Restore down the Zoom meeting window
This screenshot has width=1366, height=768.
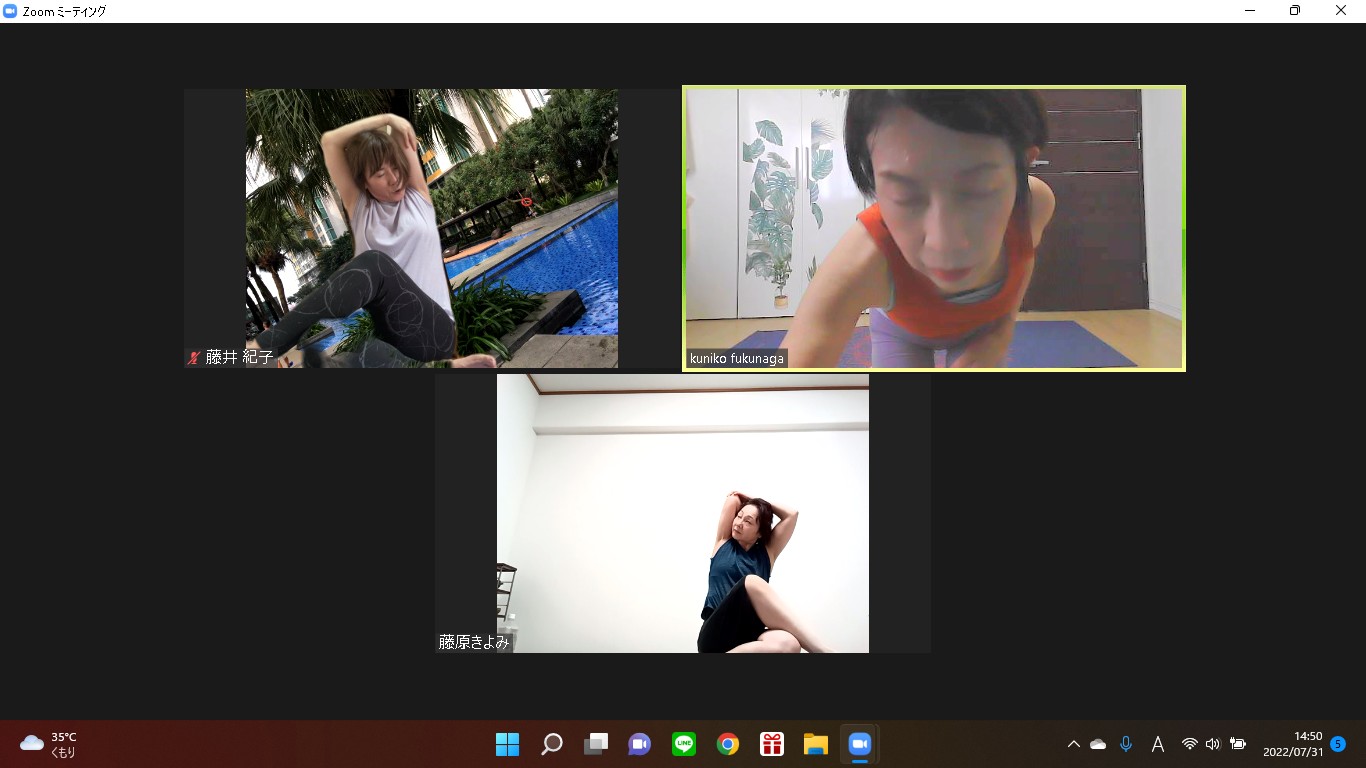click(x=1295, y=11)
